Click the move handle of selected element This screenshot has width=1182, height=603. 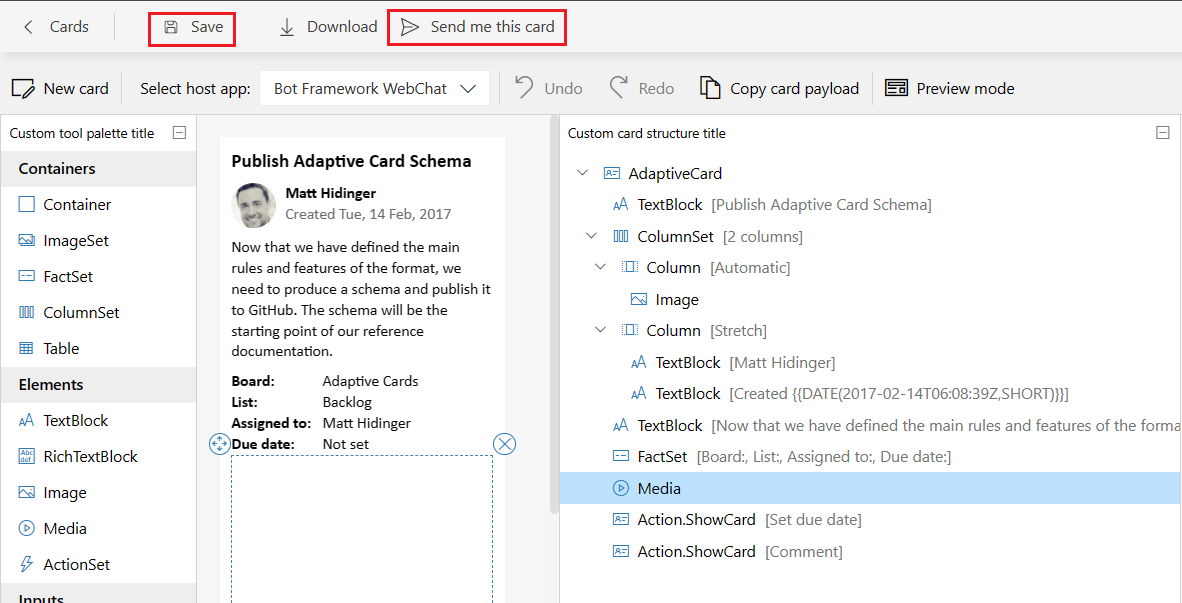[219, 445]
